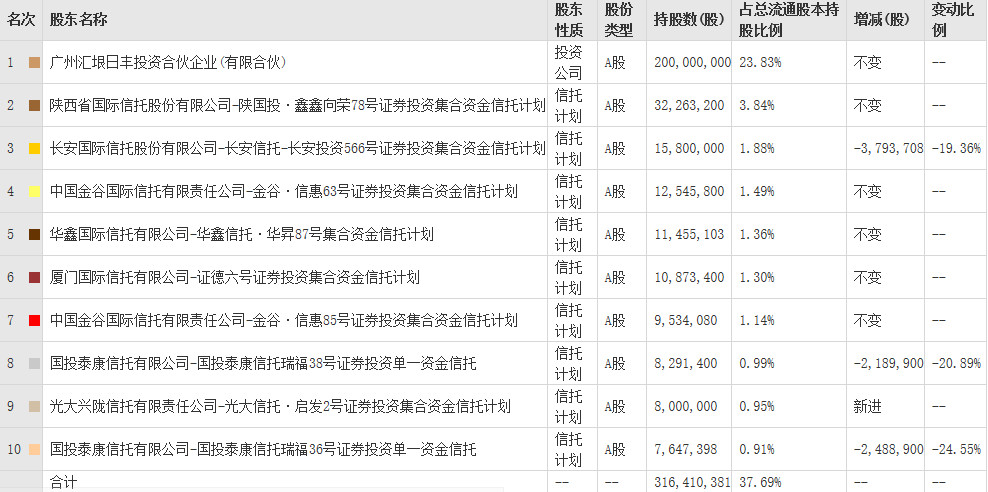Select shareholder 长安信托-长安投资566号 trust plan
This screenshot has height=492, width=988.
pos(297,149)
